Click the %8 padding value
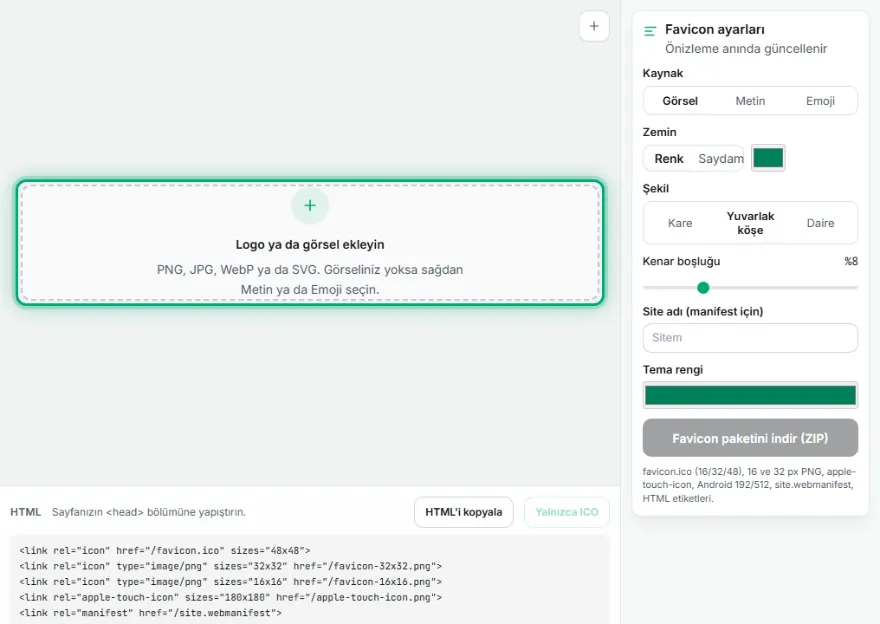The height and width of the screenshot is (624, 880). pos(851,261)
